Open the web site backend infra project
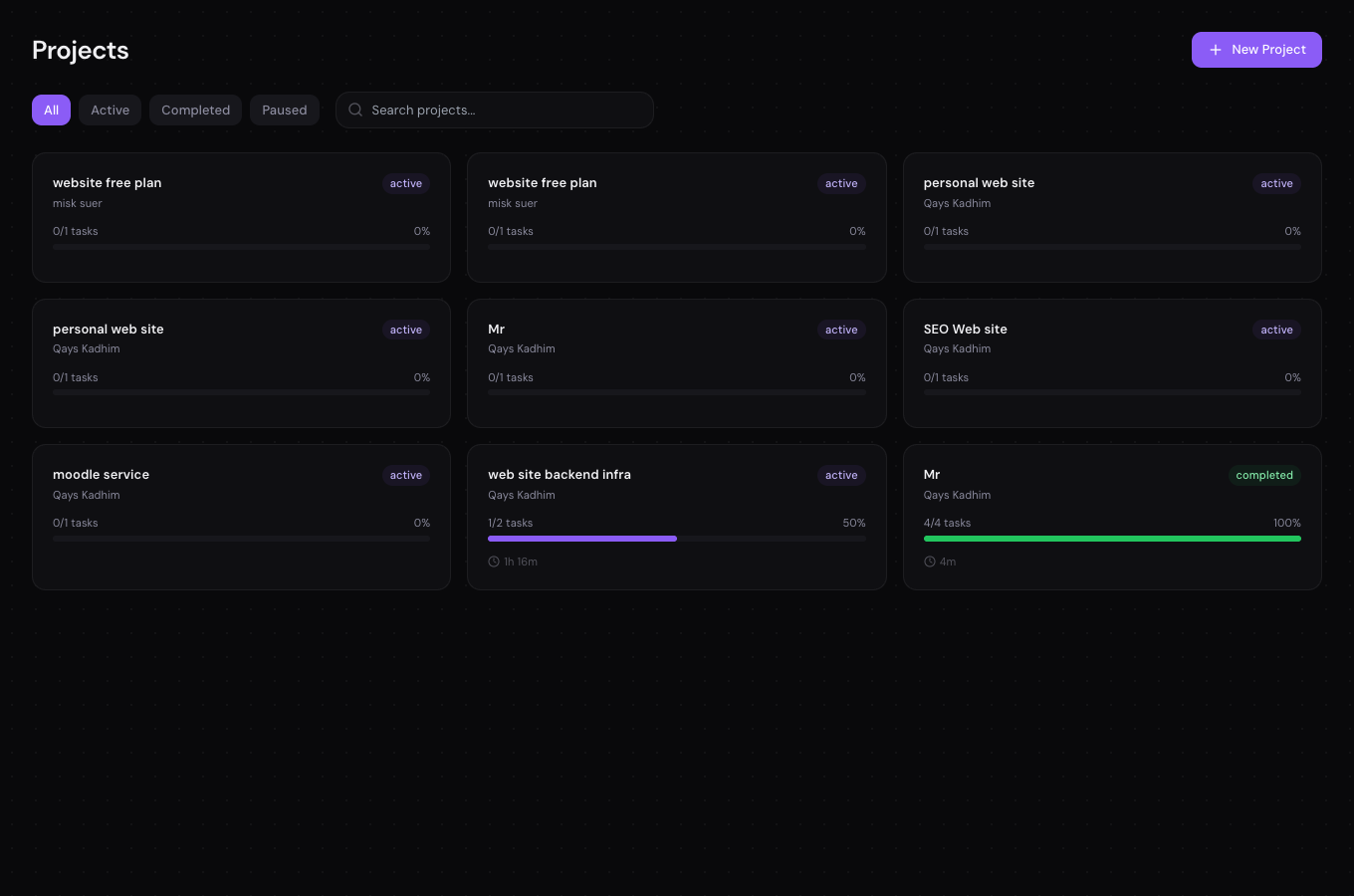The width and height of the screenshot is (1354, 896). click(x=677, y=517)
